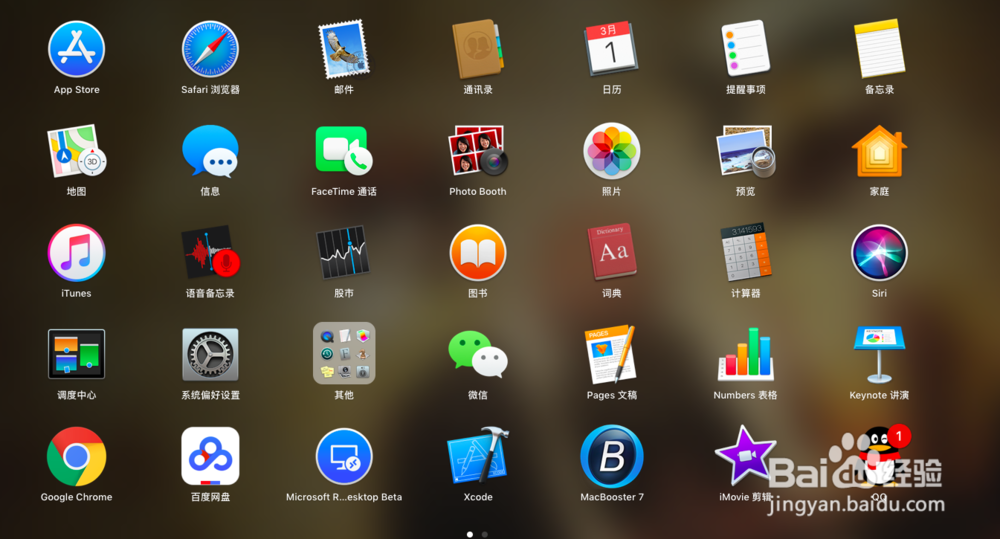The height and width of the screenshot is (539, 1000).
Task: Open 通讯录 Contacts
Action: [x=478, y=50]
